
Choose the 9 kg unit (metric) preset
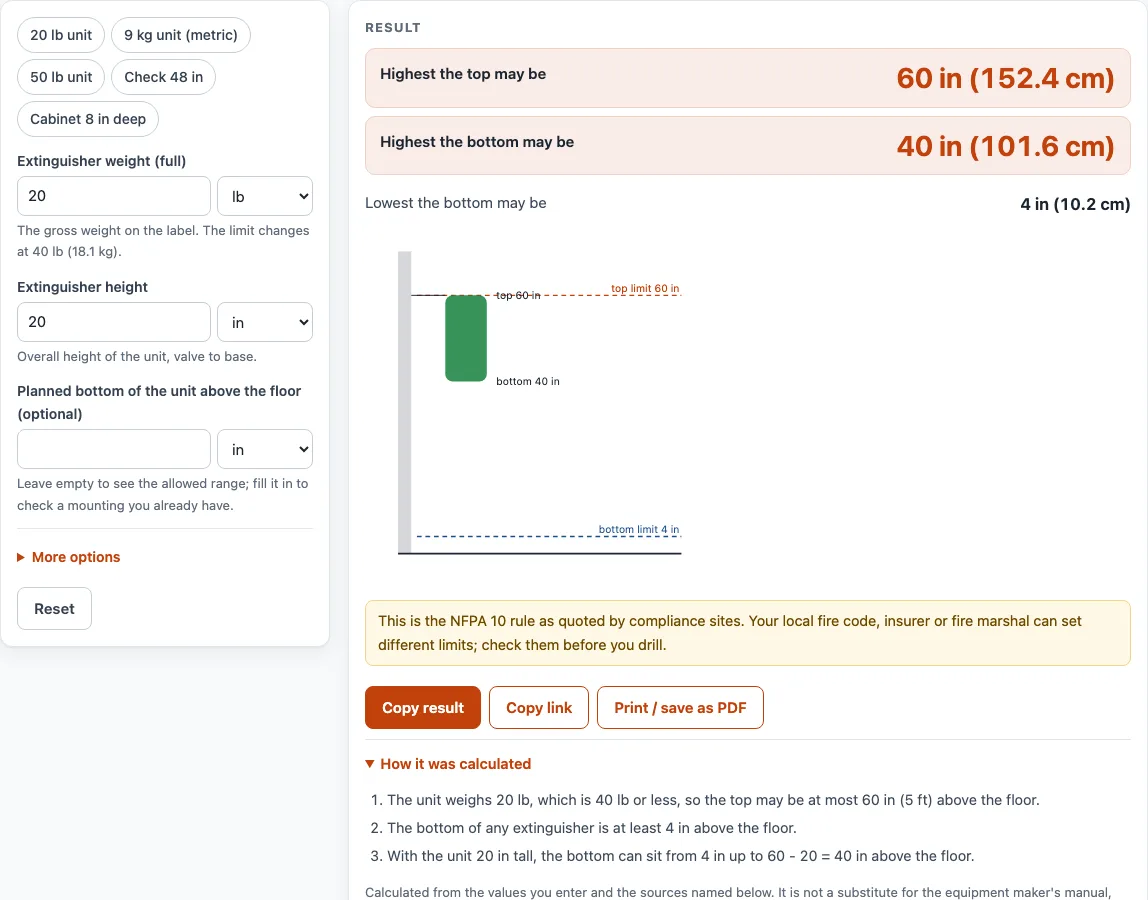(x=181, y=35)
